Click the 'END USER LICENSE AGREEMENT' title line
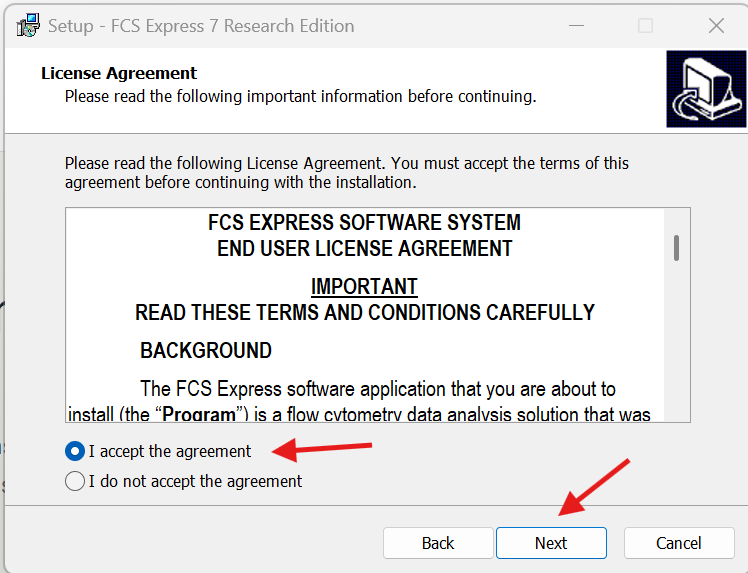 (364, 249)
